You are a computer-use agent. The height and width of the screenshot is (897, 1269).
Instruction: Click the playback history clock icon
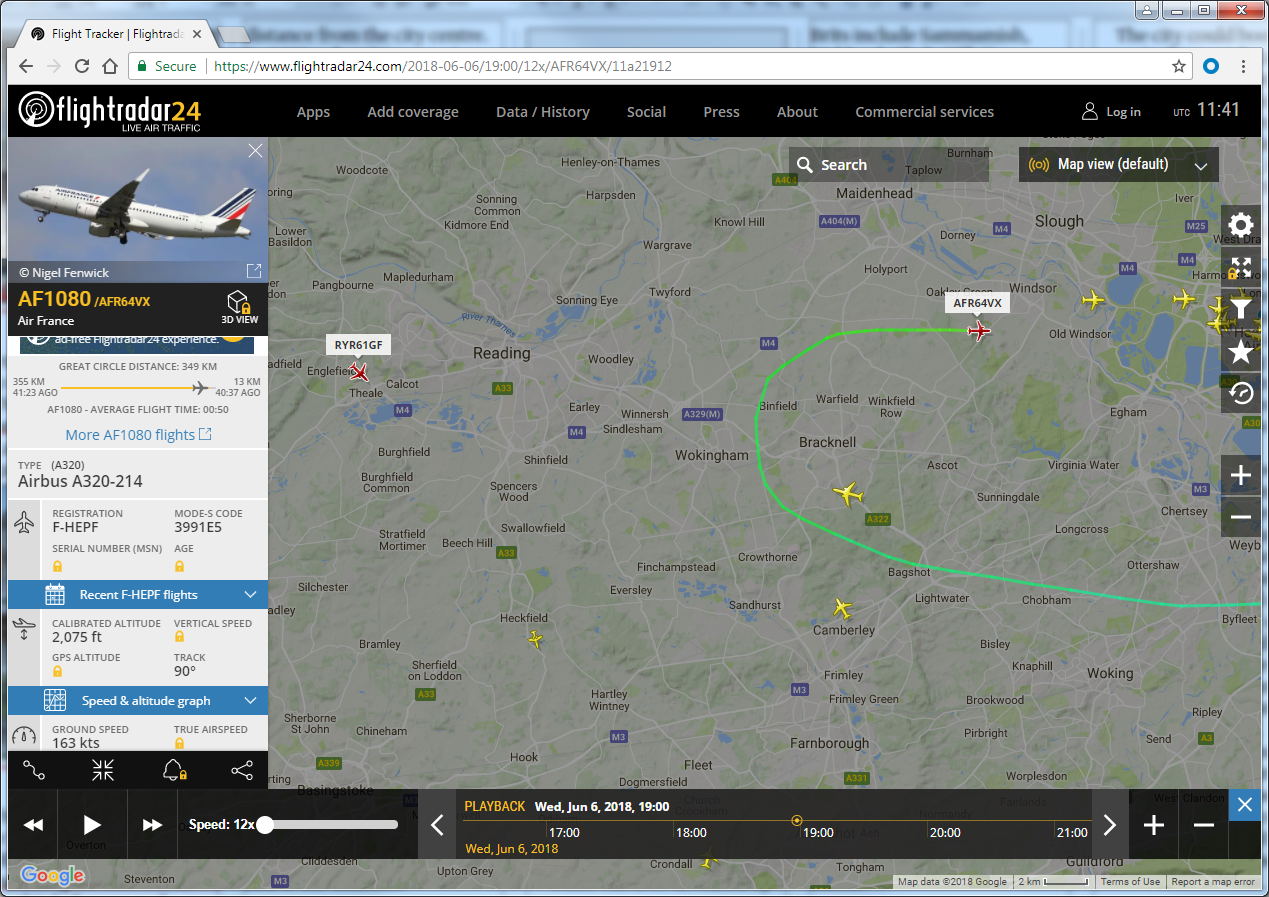pos(1241,393)
